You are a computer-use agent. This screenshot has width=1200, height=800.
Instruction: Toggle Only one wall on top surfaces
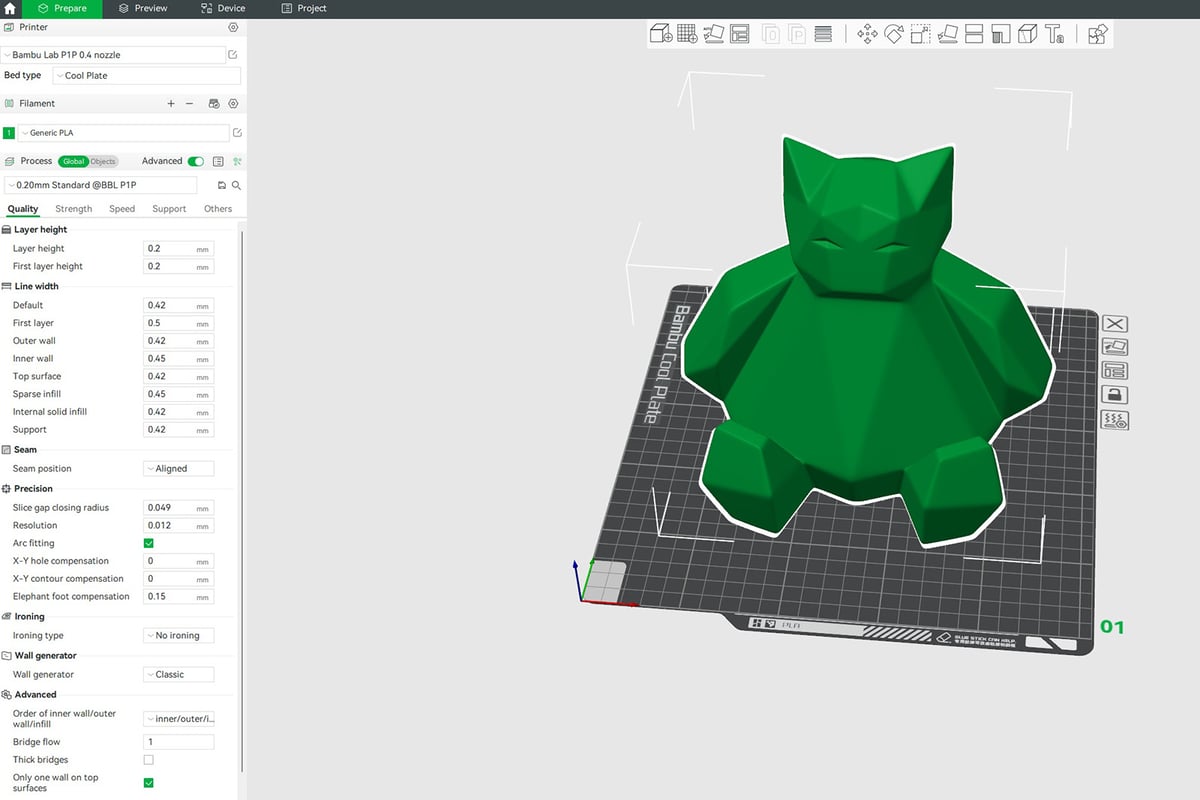click(149, 783)
